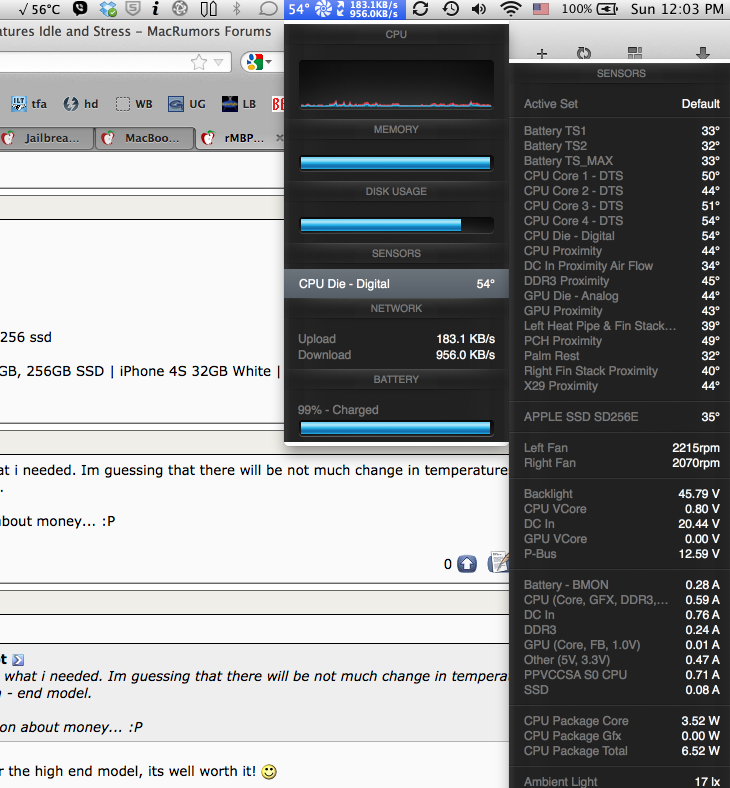Open the Time Machine menu bar icon

(x=451, y=9)
